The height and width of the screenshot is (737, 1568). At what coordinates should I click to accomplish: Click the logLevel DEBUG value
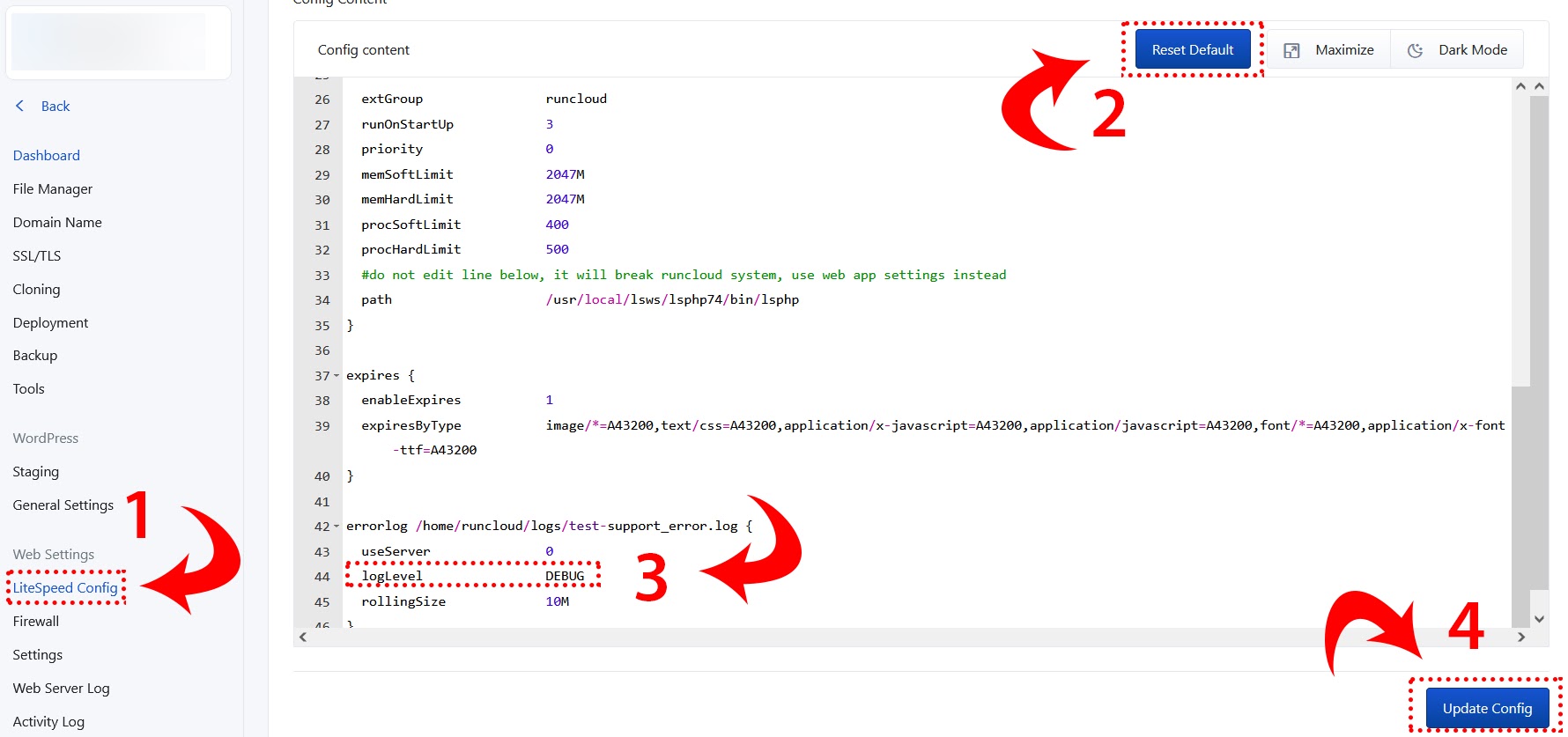click(x=565, y=576)
